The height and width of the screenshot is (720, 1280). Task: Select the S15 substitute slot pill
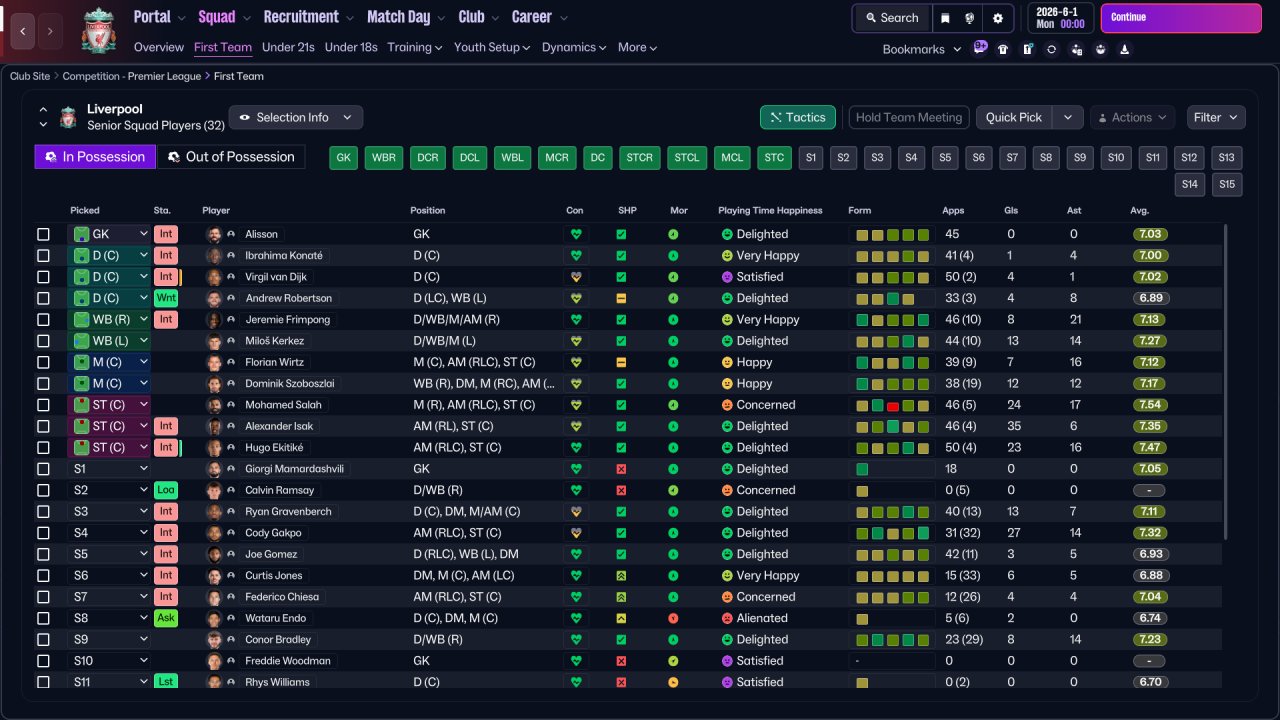(1228, 184)
